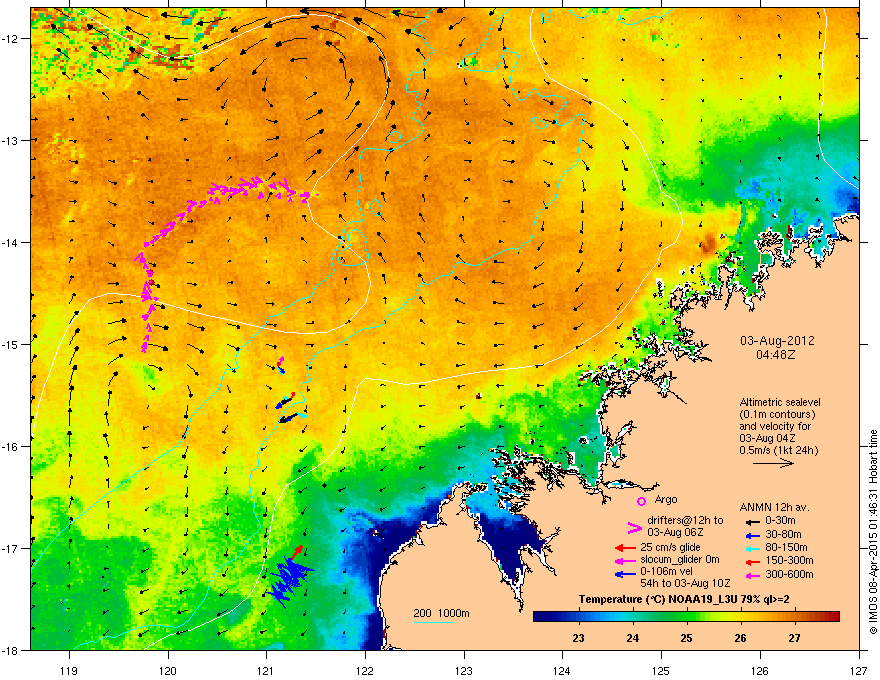Click the 'Altimetric sealevel' caption line
The image size is (880, 680).
[x=780, y=402]
